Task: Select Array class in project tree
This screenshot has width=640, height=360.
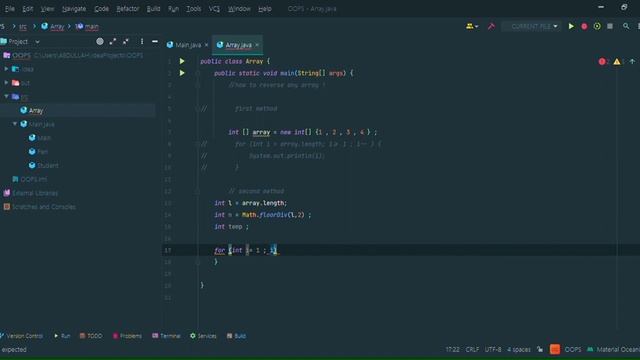Action: (x=36, y=110)
